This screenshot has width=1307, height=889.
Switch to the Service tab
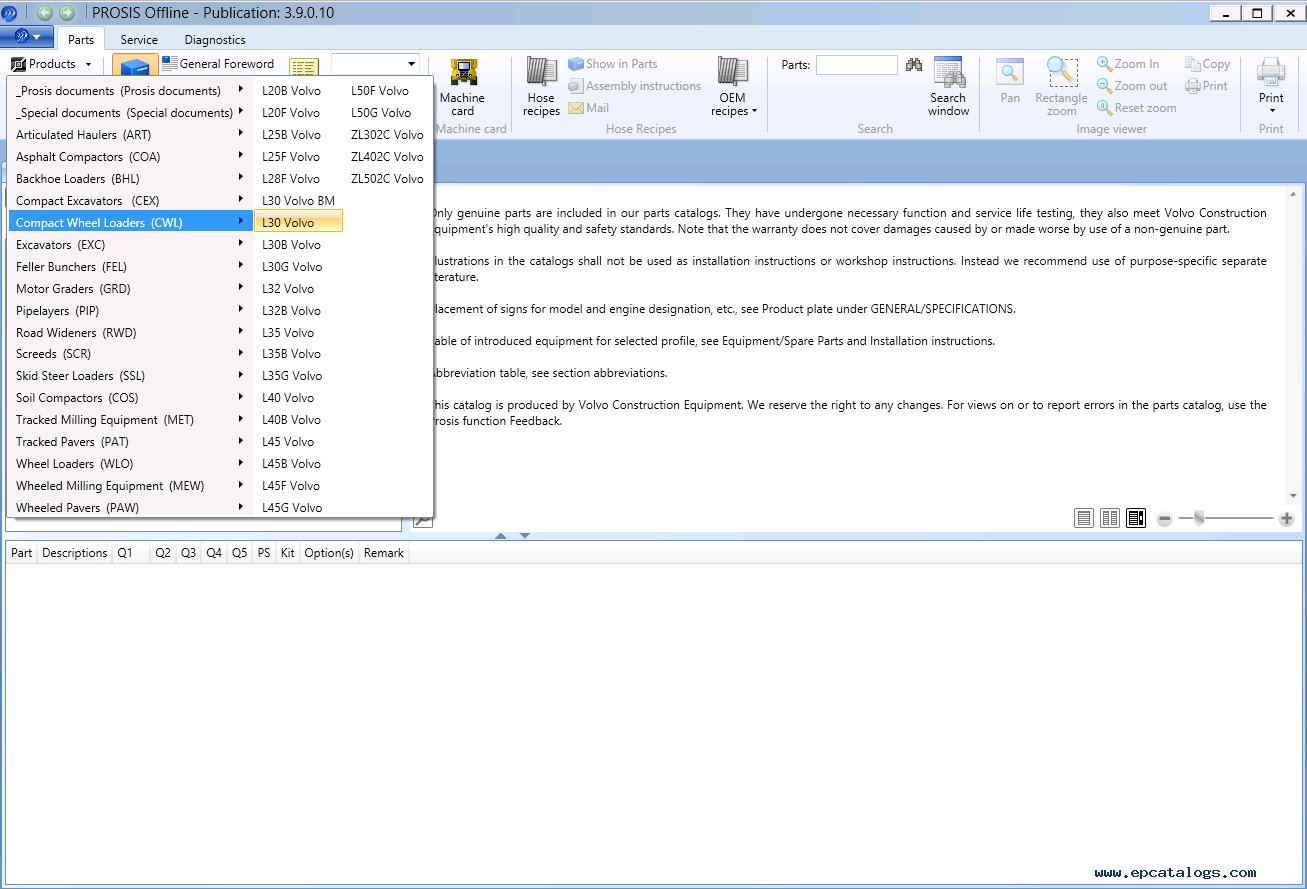[x=139, y=40]
